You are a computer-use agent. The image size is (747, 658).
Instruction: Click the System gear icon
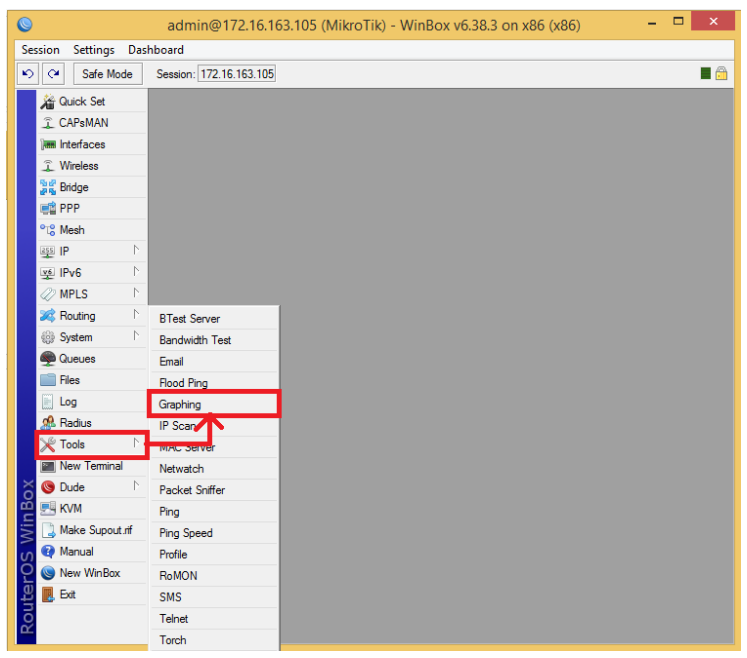[x=48, y=337]
